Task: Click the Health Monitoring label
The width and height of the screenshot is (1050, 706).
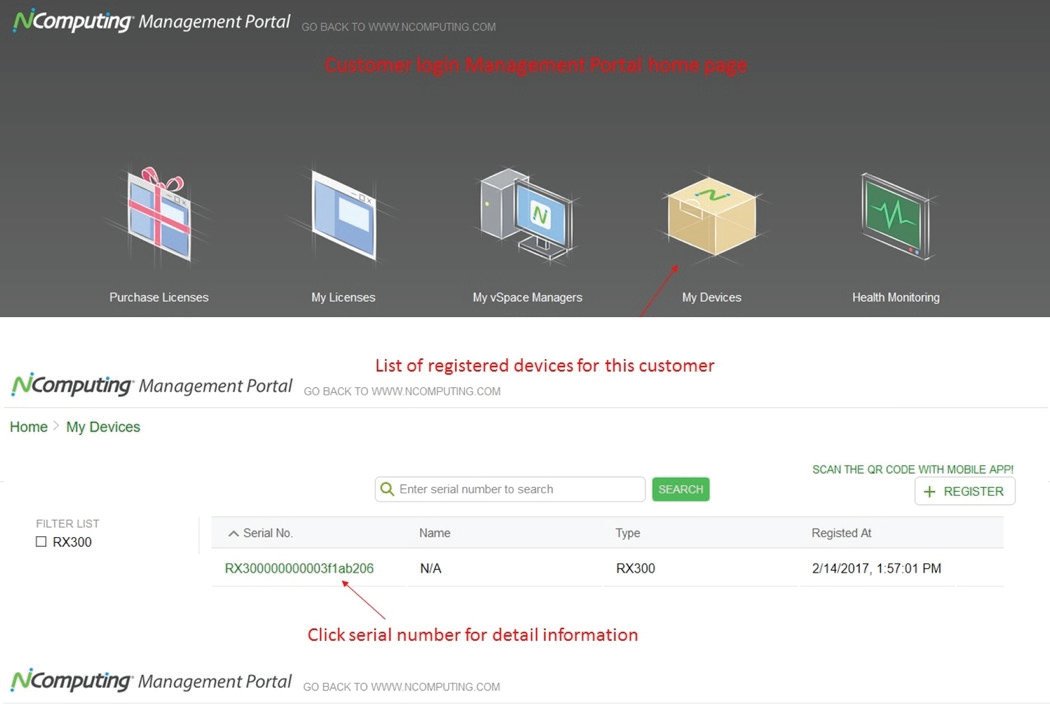Action: pos(896,297)
